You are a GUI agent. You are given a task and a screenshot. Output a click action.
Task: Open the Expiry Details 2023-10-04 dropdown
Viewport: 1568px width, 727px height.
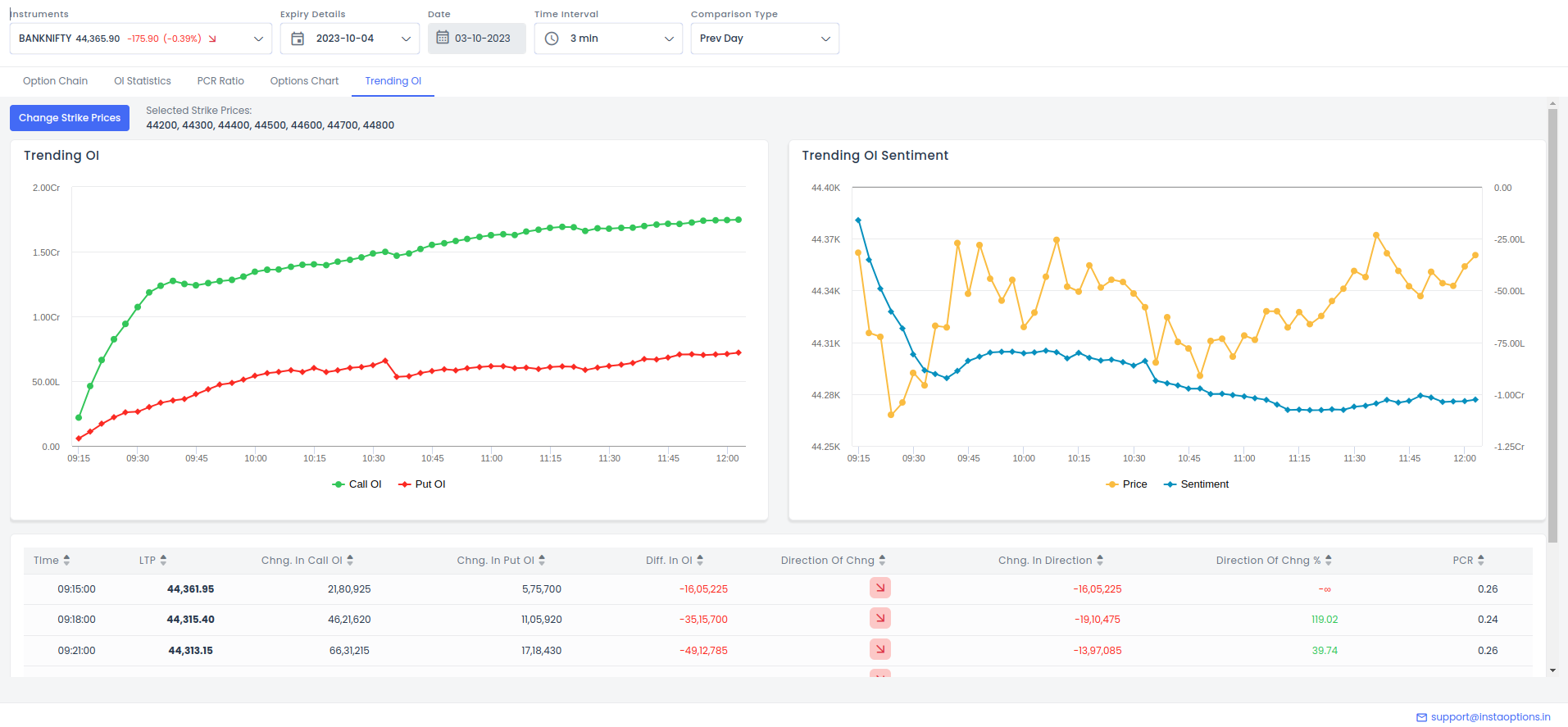350,39
